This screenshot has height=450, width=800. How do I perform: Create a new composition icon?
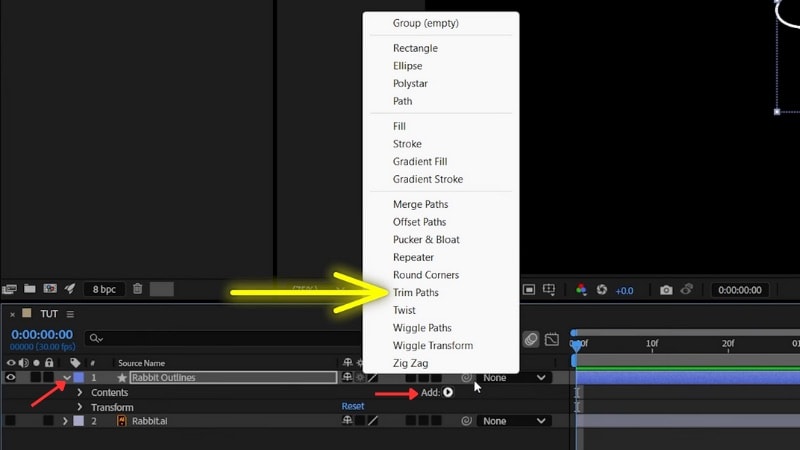(x=50, y=289)
